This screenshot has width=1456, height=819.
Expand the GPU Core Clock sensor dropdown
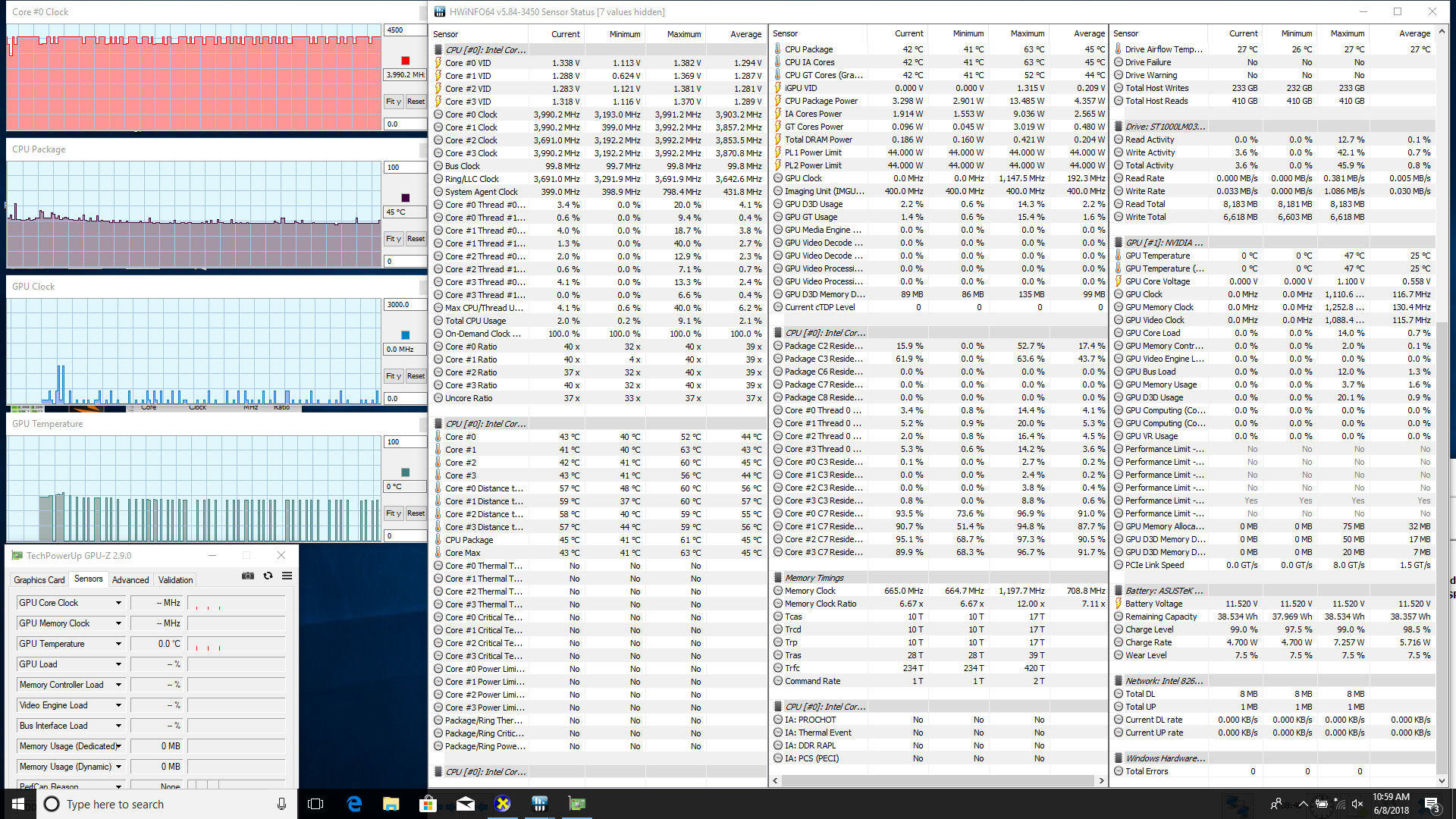[x=118, y=603]
